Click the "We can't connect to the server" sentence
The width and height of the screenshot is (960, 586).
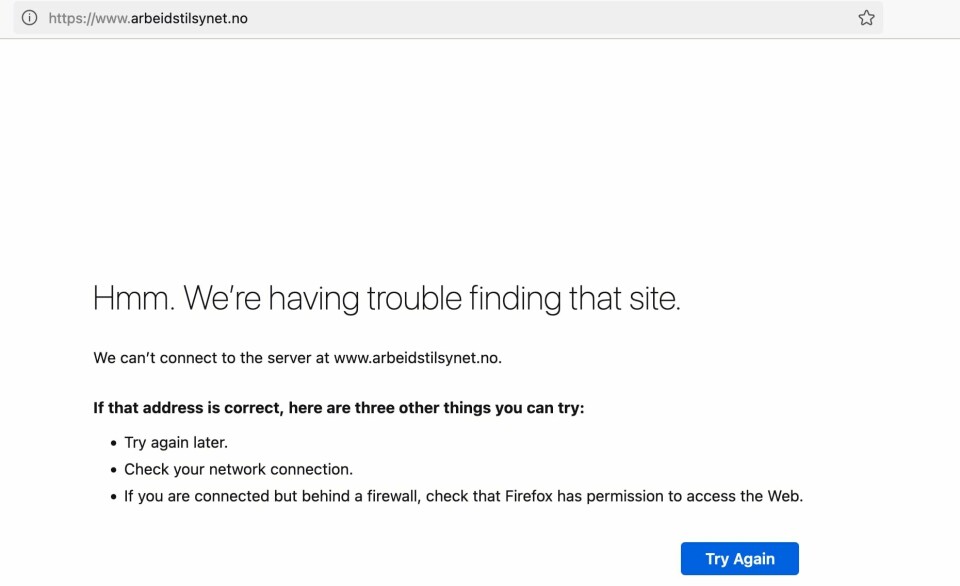(211, 357)
